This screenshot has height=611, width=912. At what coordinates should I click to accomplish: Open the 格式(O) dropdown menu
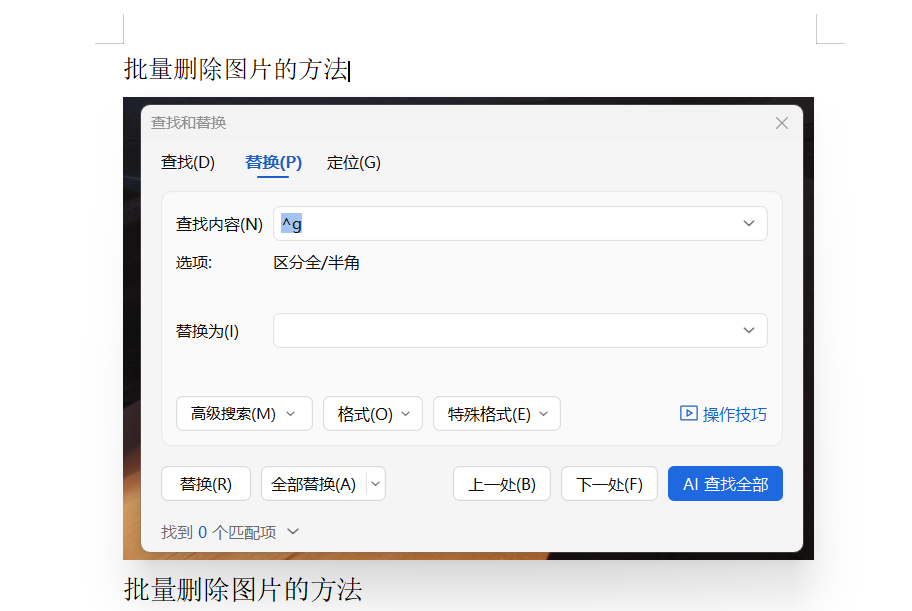click(372, 414)
